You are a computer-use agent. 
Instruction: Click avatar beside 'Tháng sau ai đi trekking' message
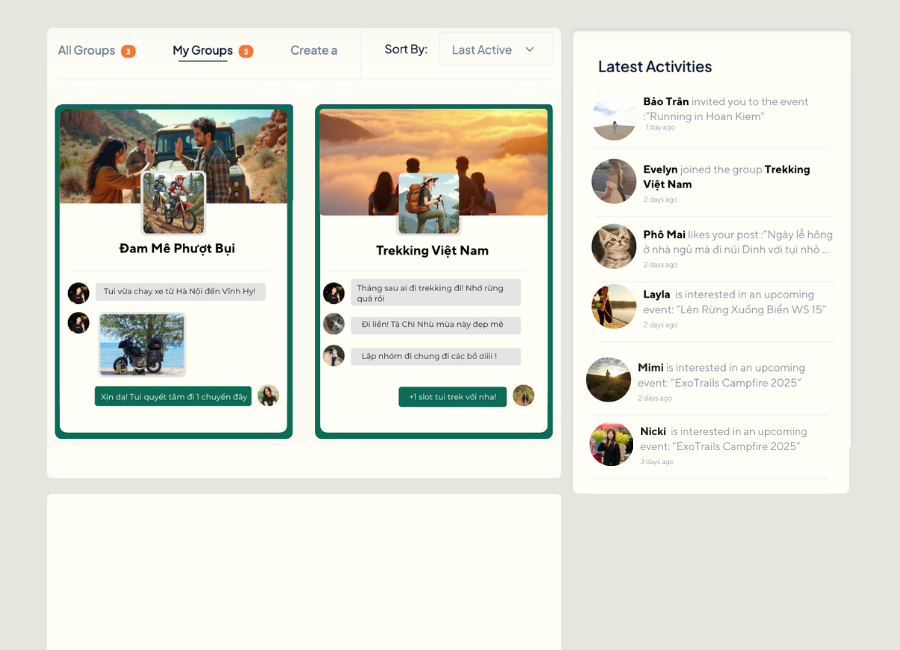click(x=333, y=293)
